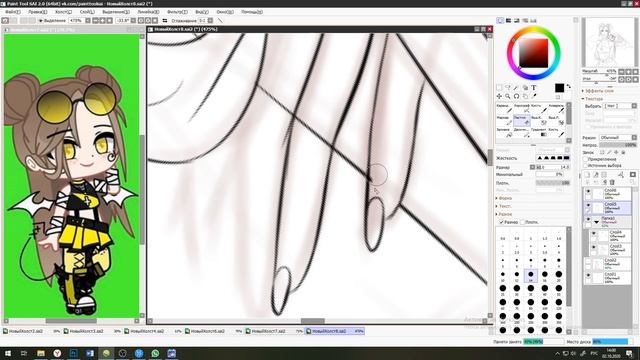
Task: Open the Холст menu
Action: point(63,12)
